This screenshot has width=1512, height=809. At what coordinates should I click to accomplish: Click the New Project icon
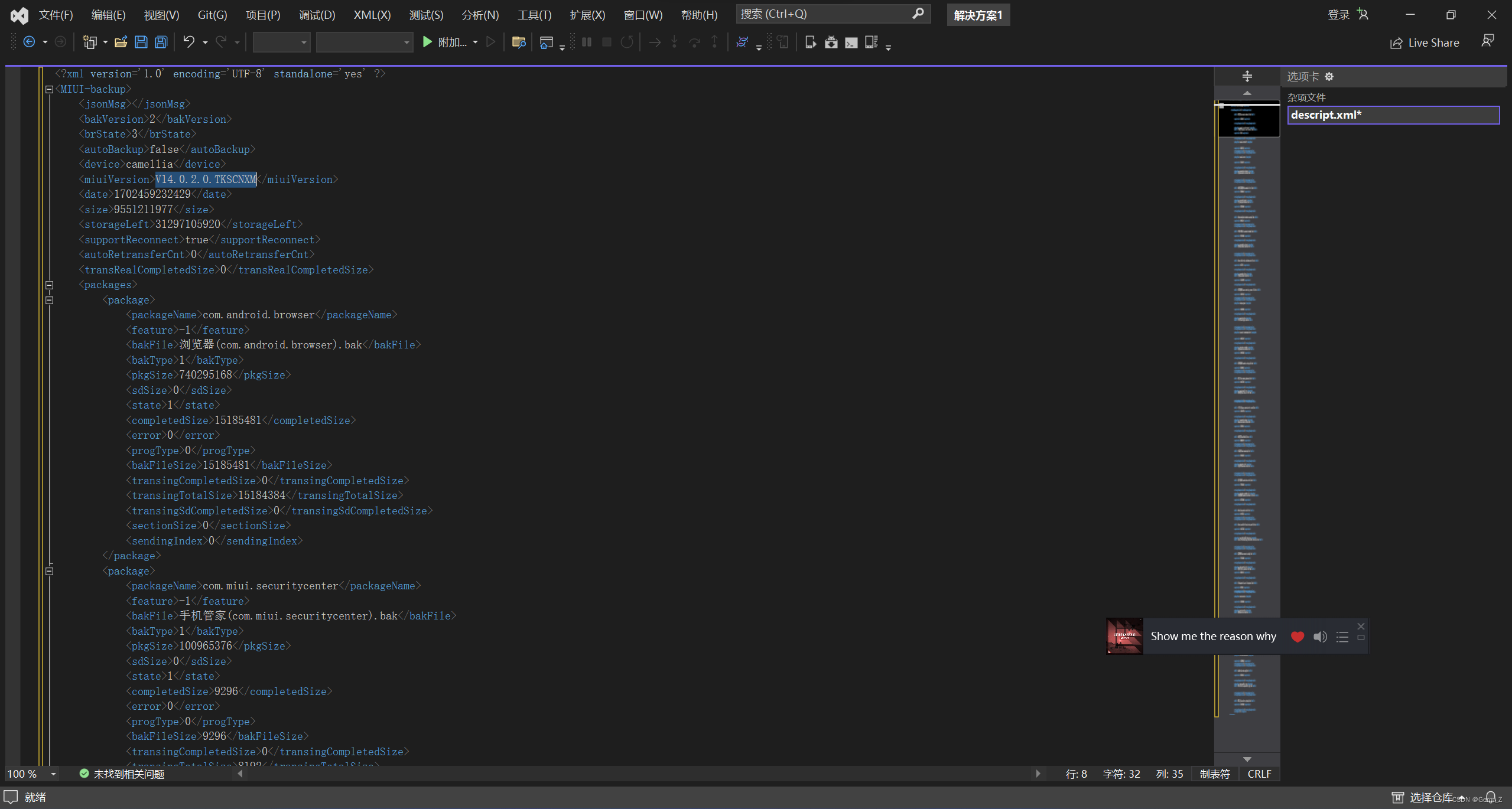(90, 42)
